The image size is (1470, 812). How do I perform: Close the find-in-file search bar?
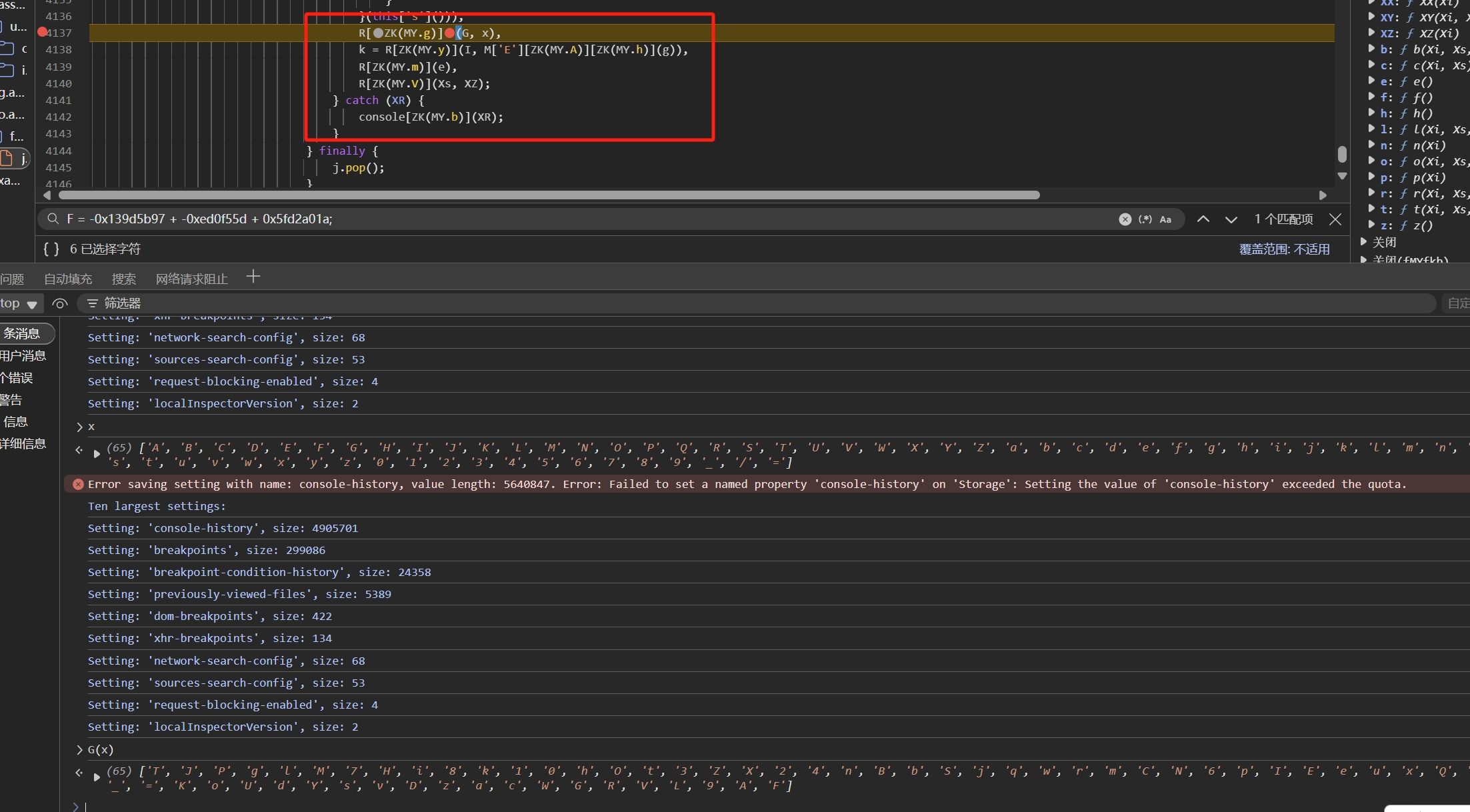coord(1335,219)
